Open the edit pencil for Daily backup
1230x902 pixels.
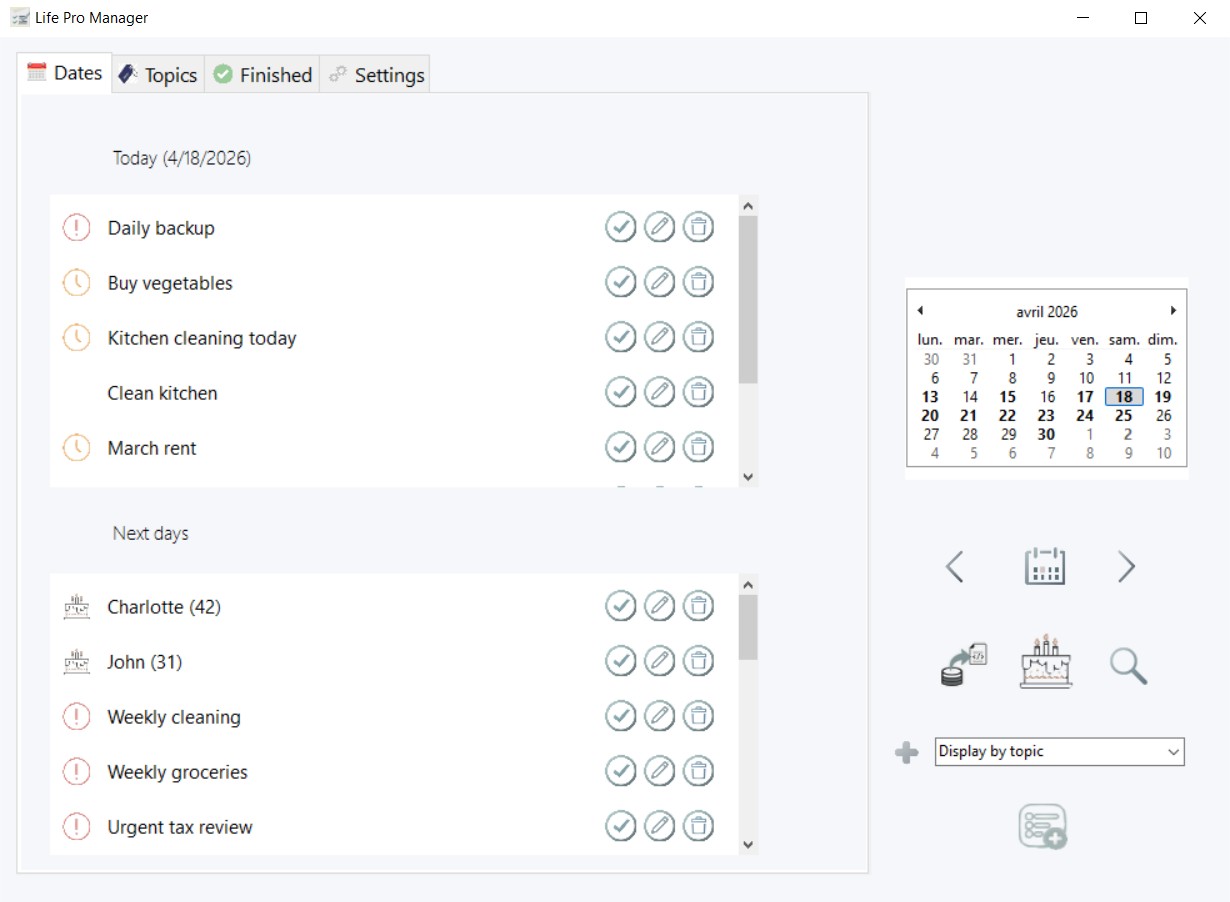pos(660,227)
